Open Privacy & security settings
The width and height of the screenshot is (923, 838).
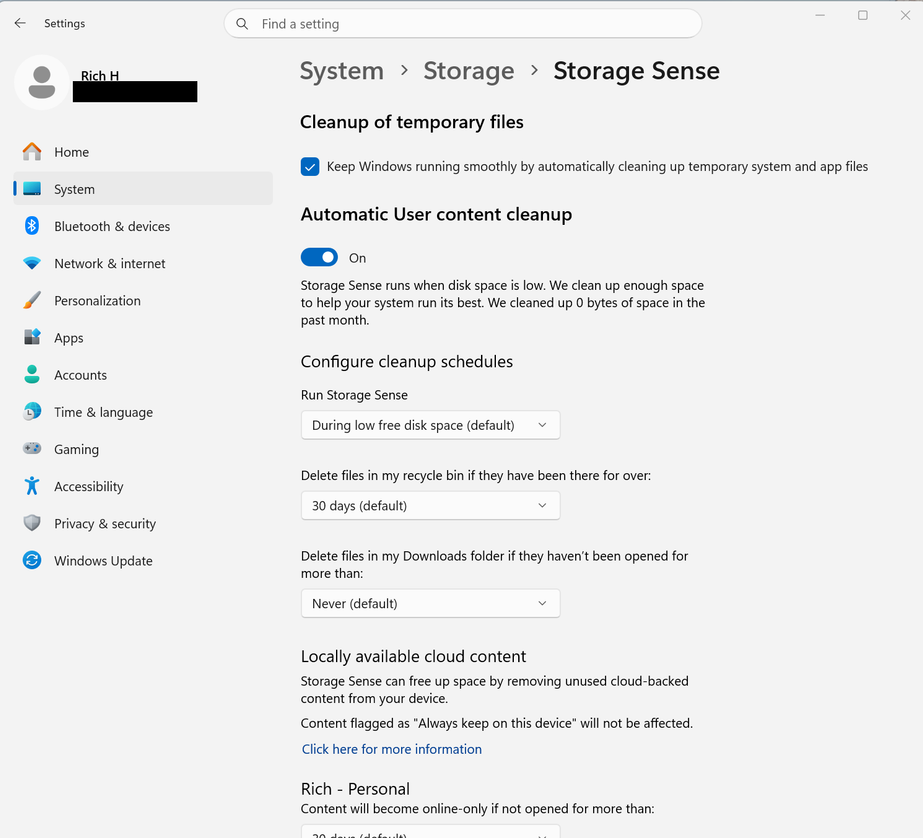pyautogui.click(x=143, y=523)
